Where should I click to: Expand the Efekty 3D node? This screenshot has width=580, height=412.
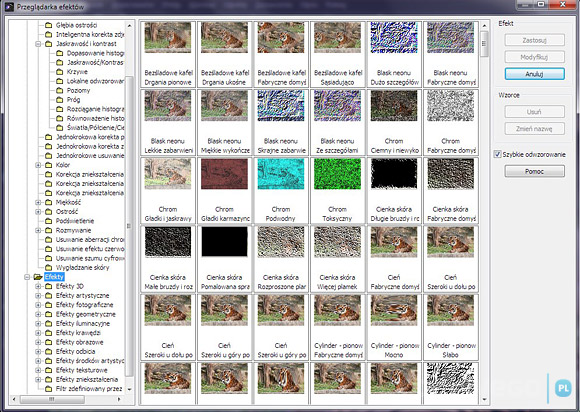point(38,286)
